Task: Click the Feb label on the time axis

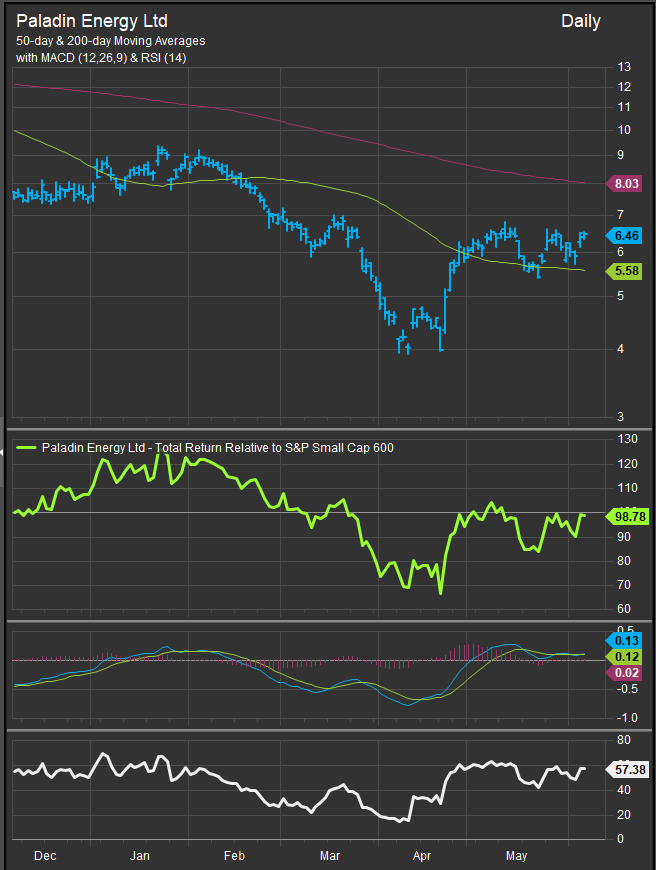Action: pyautogui.click(x=234, y=856)
